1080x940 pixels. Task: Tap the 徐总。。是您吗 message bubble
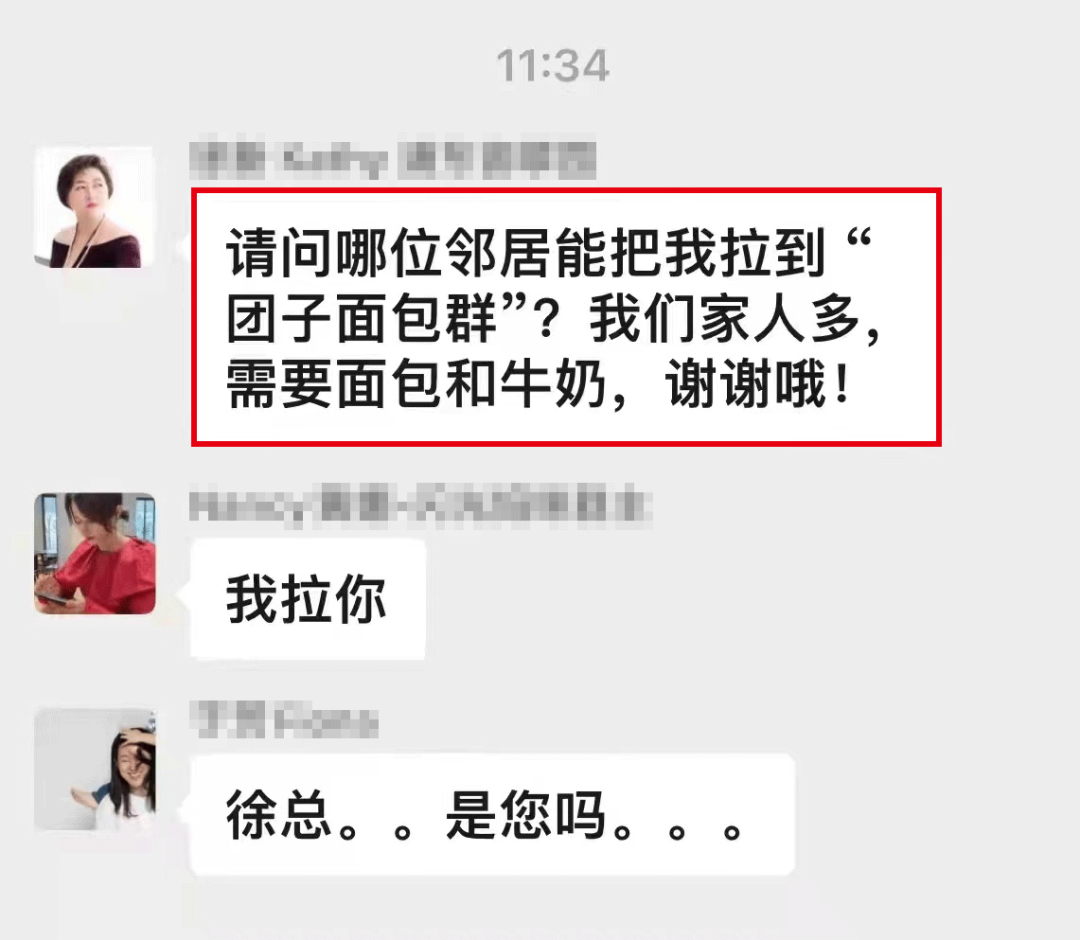click(x=492, y=815)
